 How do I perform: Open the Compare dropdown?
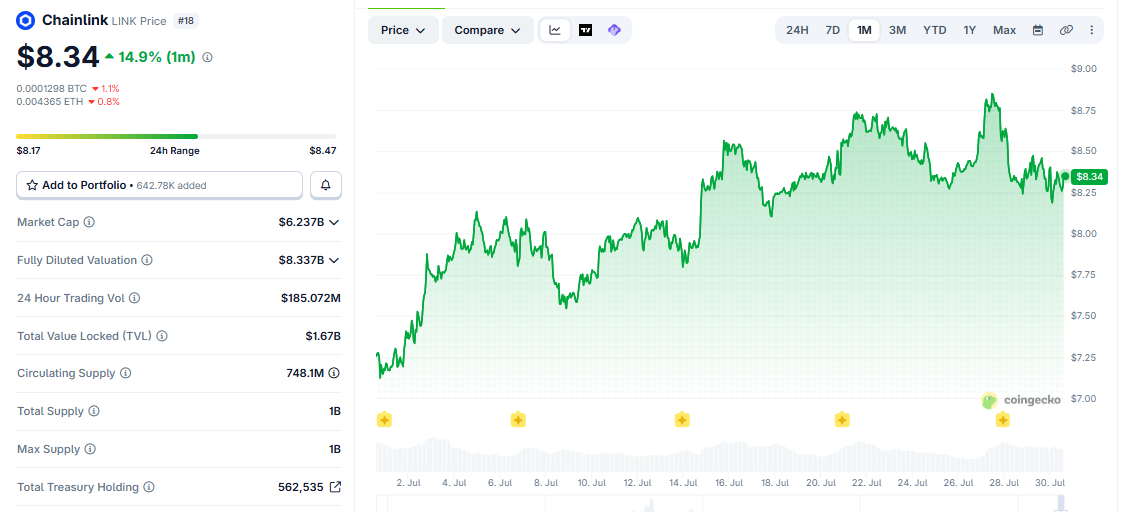coord(488,30)
